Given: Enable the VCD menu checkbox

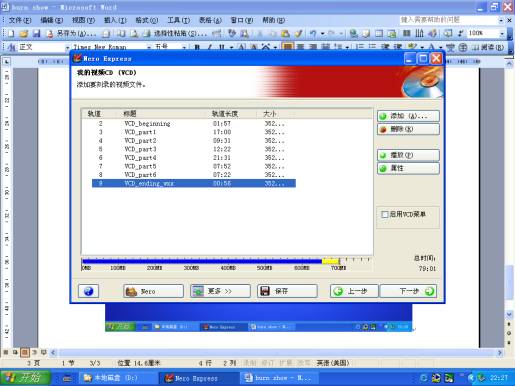Looking at the screenshot, I should click(x=384, y=214).
